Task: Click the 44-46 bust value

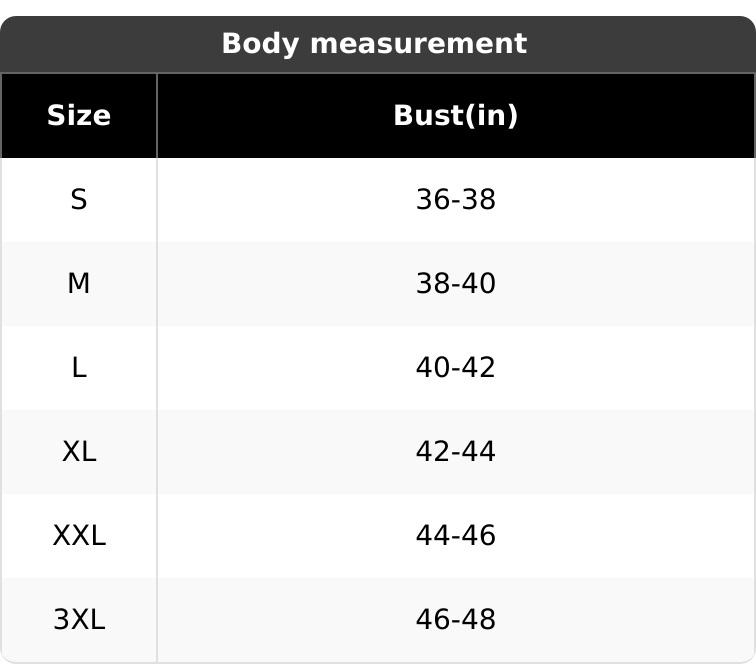Action: click(x=455, y=536)
